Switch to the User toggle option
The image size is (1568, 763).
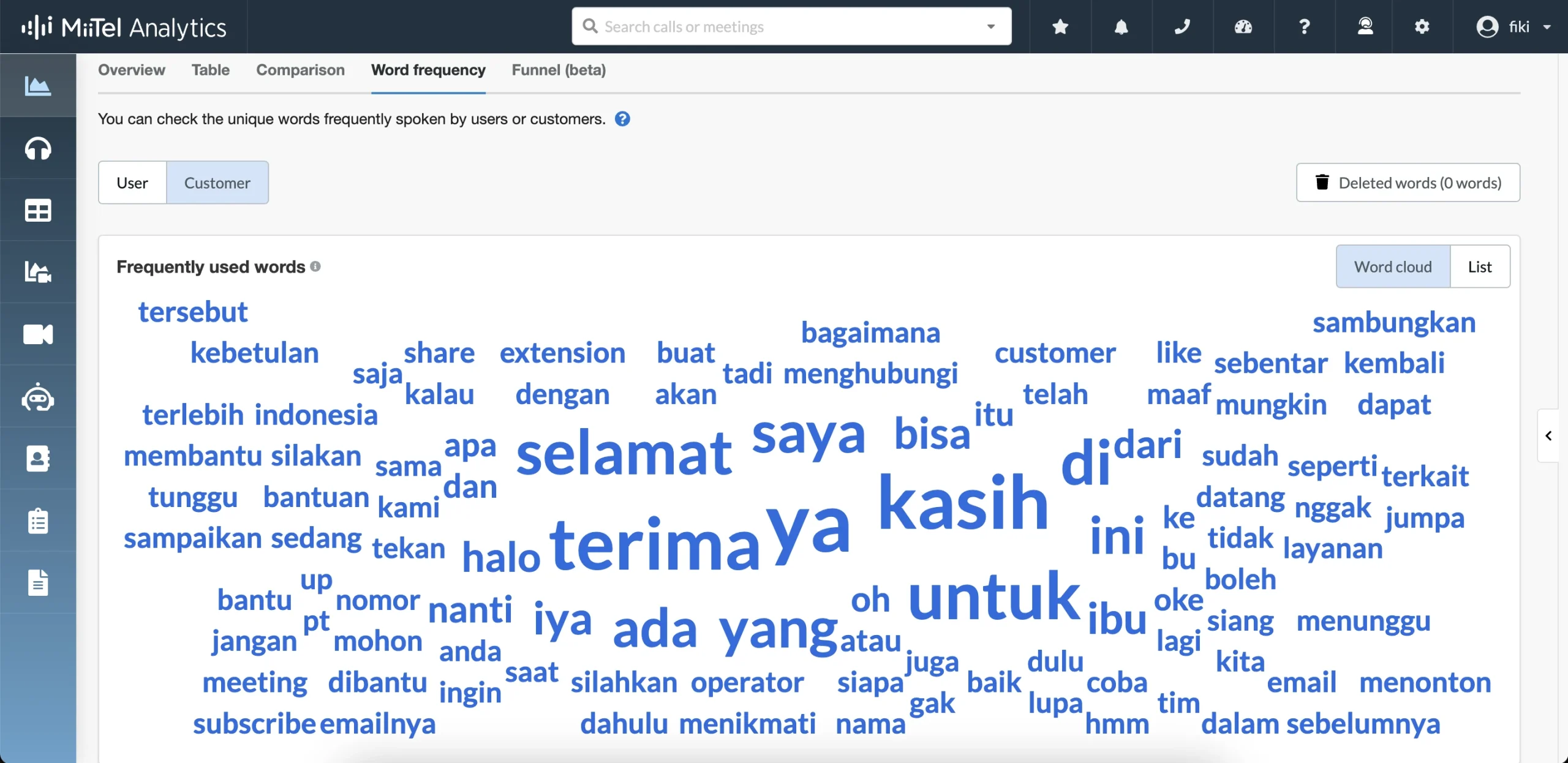(132, 182)
